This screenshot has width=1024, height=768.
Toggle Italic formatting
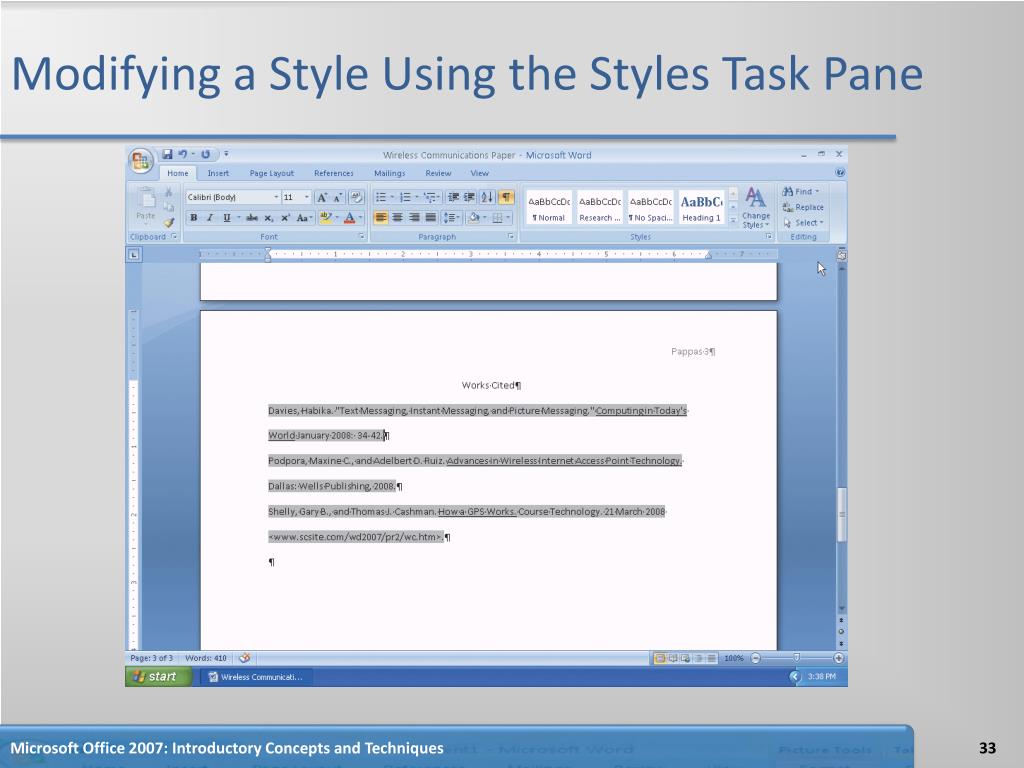point(210,218)
